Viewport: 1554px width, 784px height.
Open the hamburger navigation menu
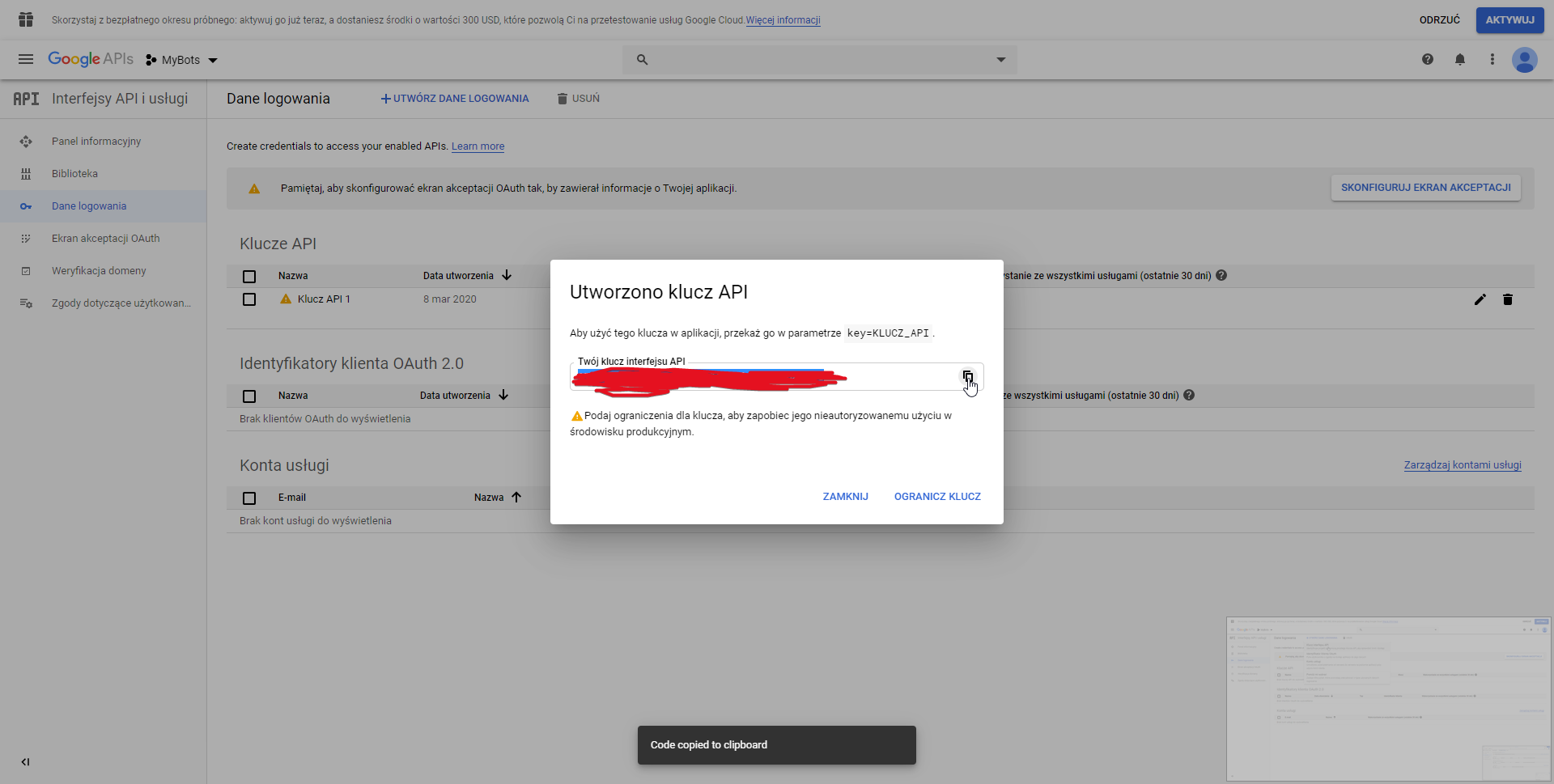[x=26, y=59]
